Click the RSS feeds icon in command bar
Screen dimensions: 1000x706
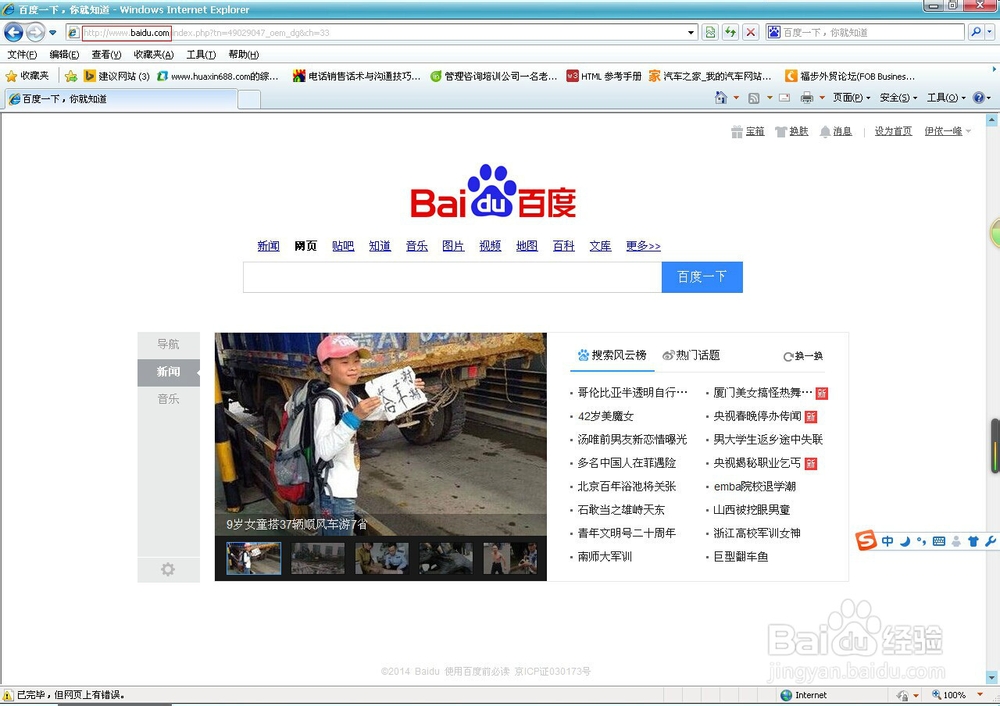pyautogui.click(x=754, y=98)
